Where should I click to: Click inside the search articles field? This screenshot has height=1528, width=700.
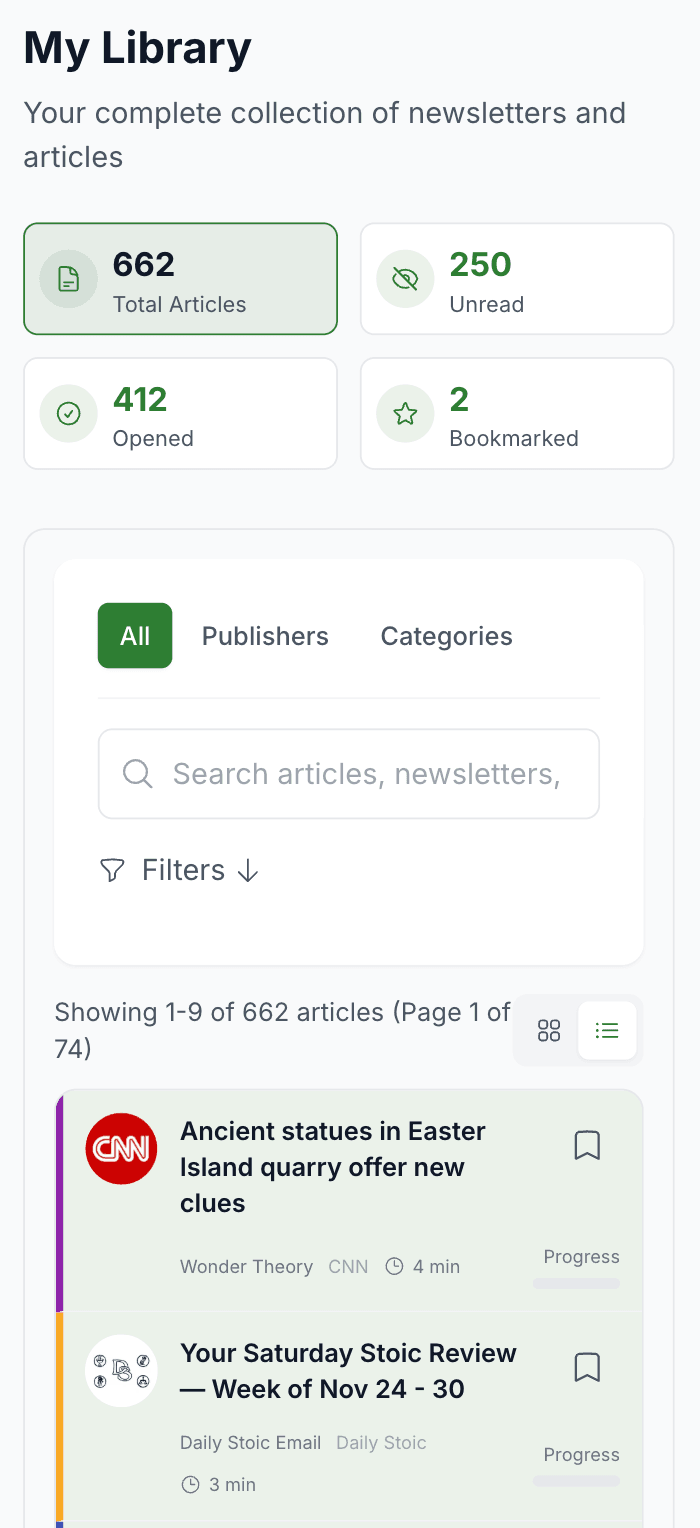pyautogui.click(x=349, y=773)
